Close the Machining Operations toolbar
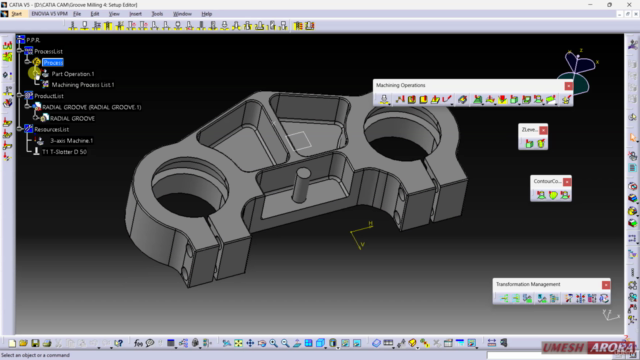640x360 pixels. pyautogui.click(x=568, y=86)
